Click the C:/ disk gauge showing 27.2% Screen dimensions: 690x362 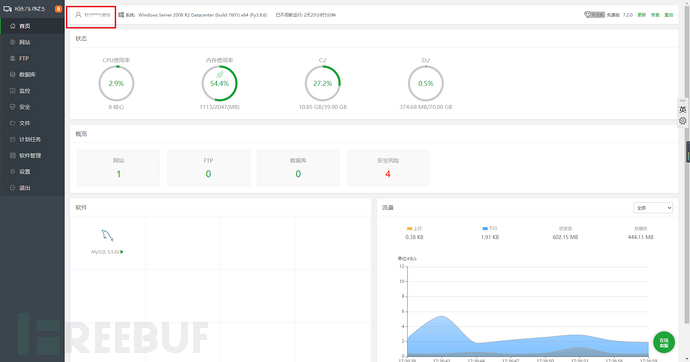pyautogui.click(x=323, y=83)
